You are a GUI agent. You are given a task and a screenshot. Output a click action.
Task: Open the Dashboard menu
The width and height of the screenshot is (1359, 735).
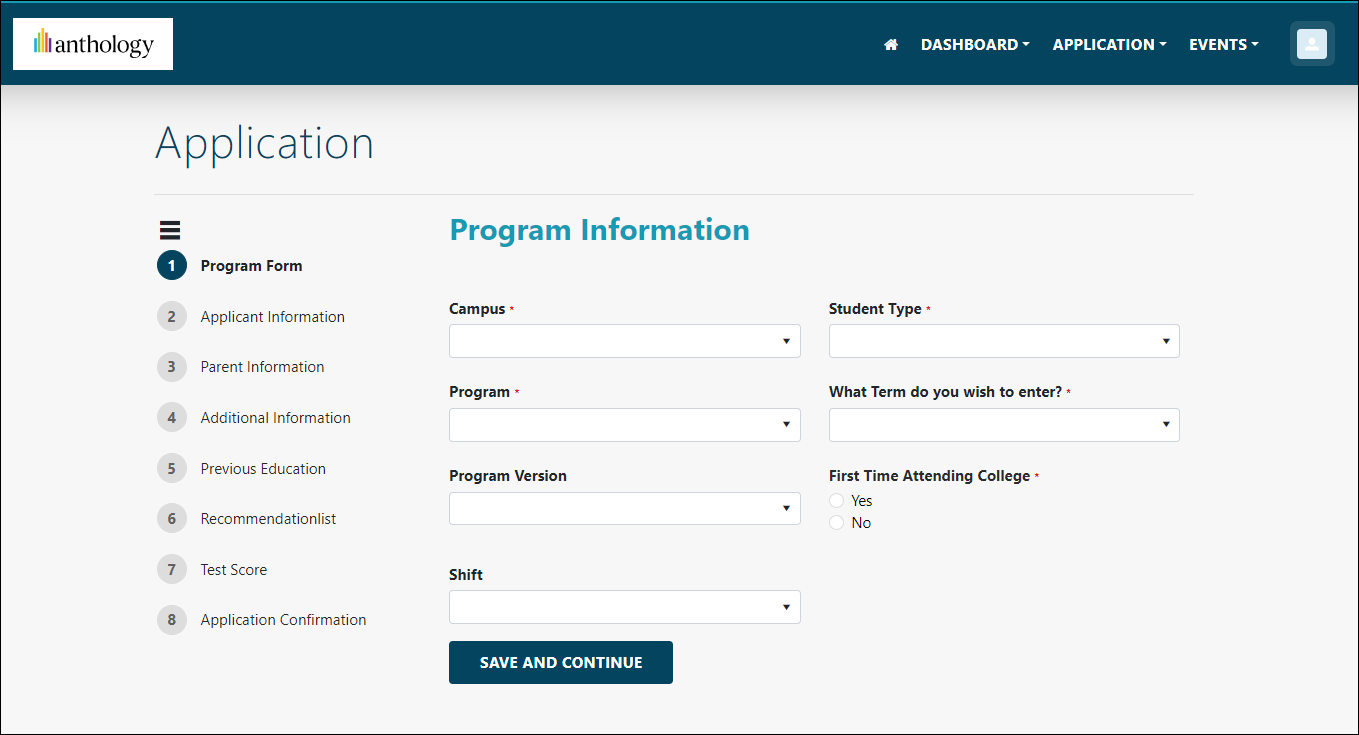(974, 45)
